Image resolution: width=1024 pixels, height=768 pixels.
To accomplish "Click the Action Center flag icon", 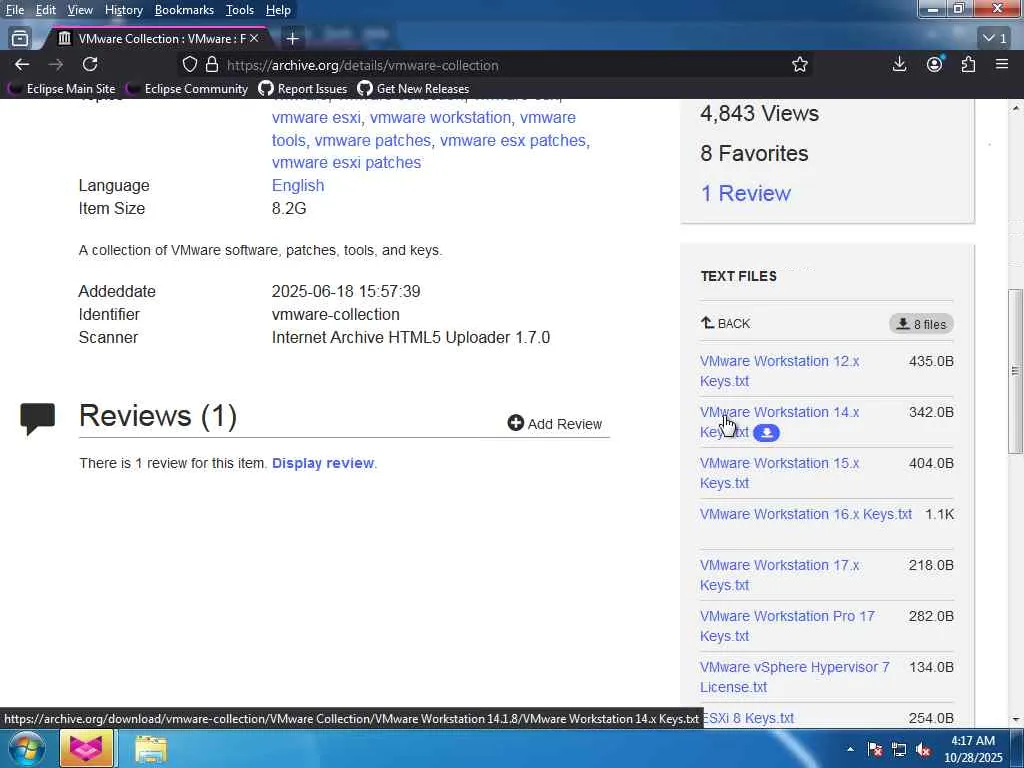I will click(874, 749).
